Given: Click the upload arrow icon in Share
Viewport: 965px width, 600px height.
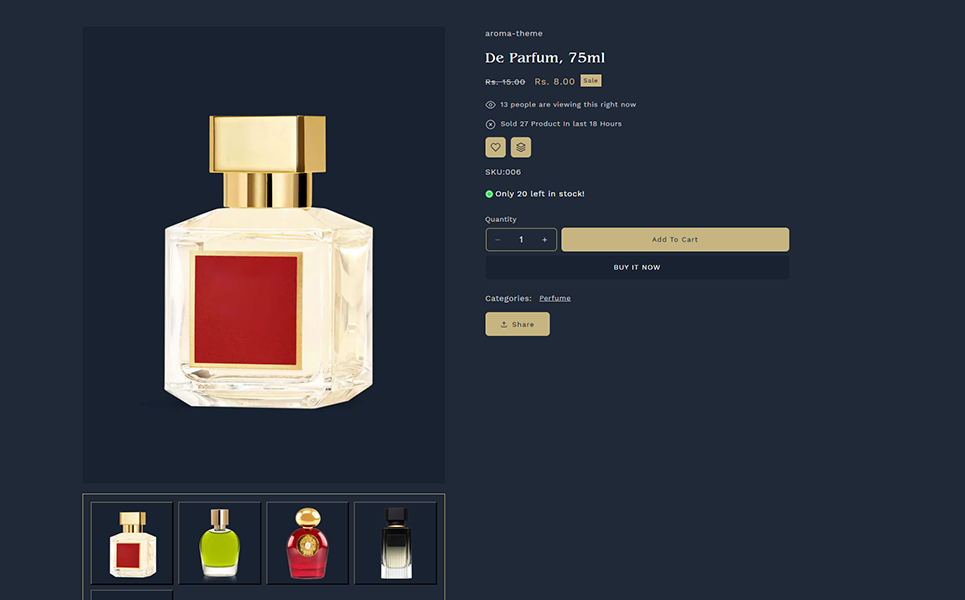Looking at the screenshot, I should pyautogui.click(x=503, y=324).
